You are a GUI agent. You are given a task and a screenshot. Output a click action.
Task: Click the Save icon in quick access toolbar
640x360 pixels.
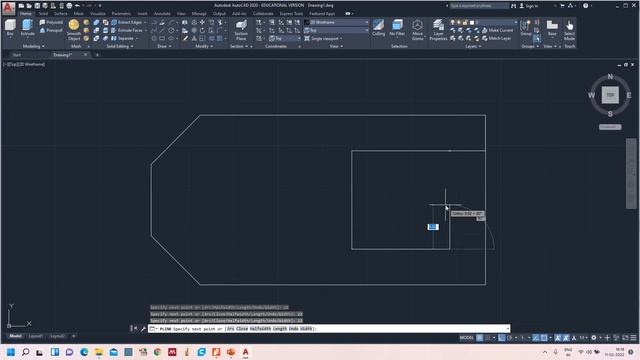click(37, 6)
